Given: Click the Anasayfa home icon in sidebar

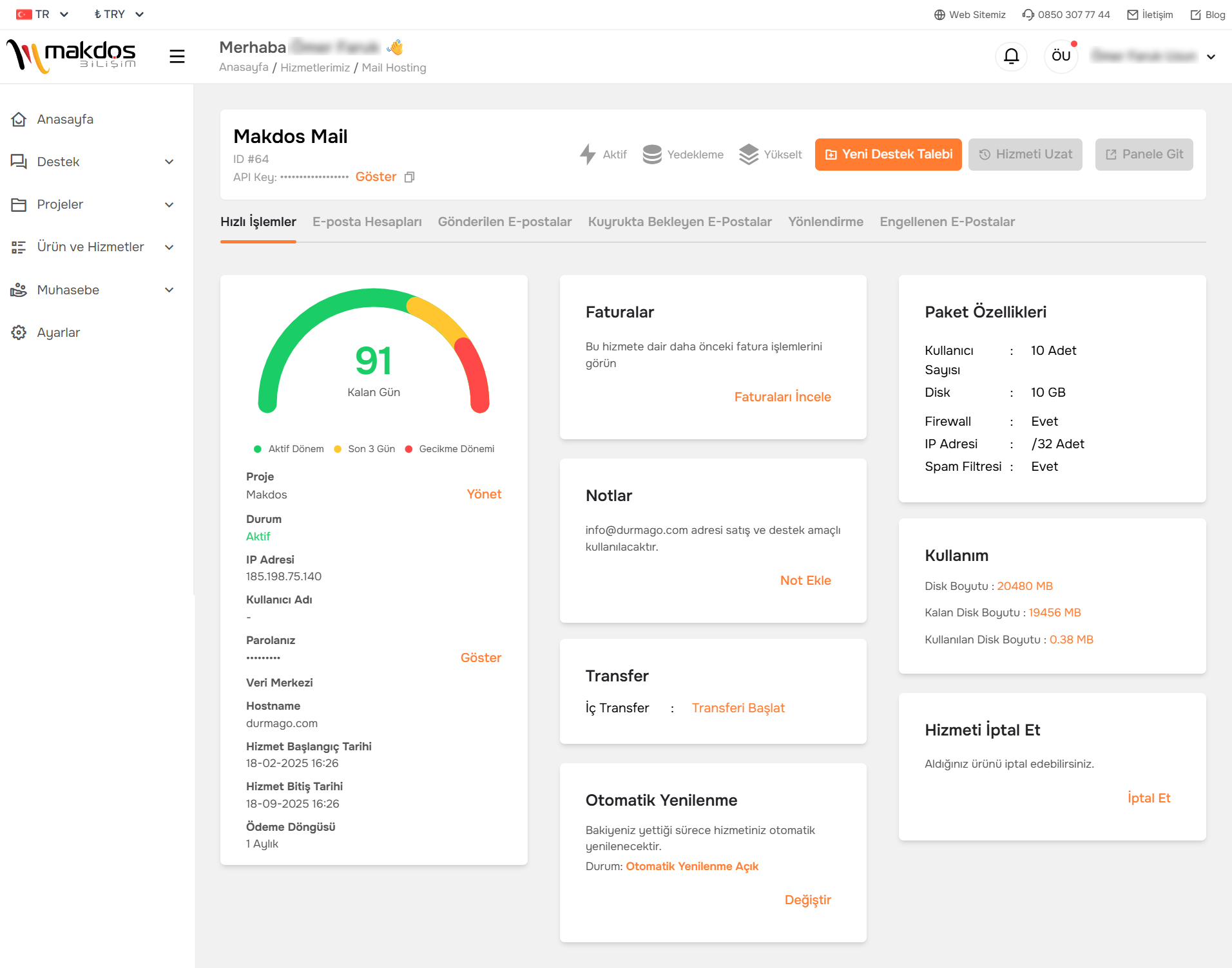Looking at the screenshot, I should pos(19,119).
